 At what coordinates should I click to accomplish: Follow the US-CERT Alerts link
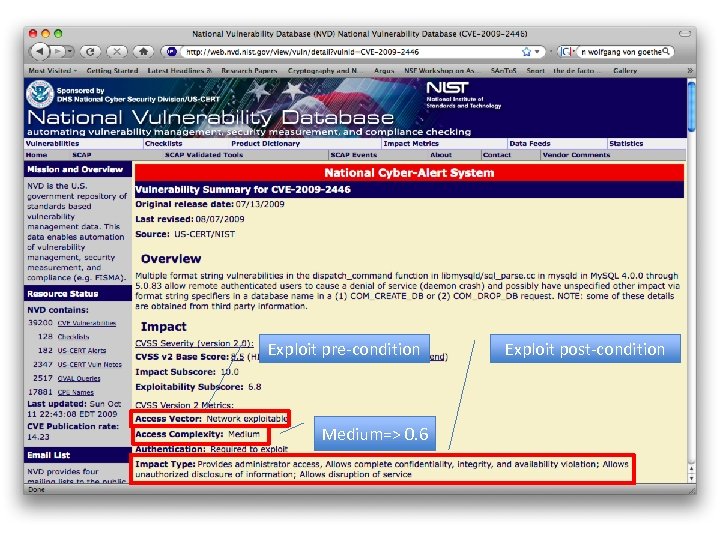click(x=82, y=351)
